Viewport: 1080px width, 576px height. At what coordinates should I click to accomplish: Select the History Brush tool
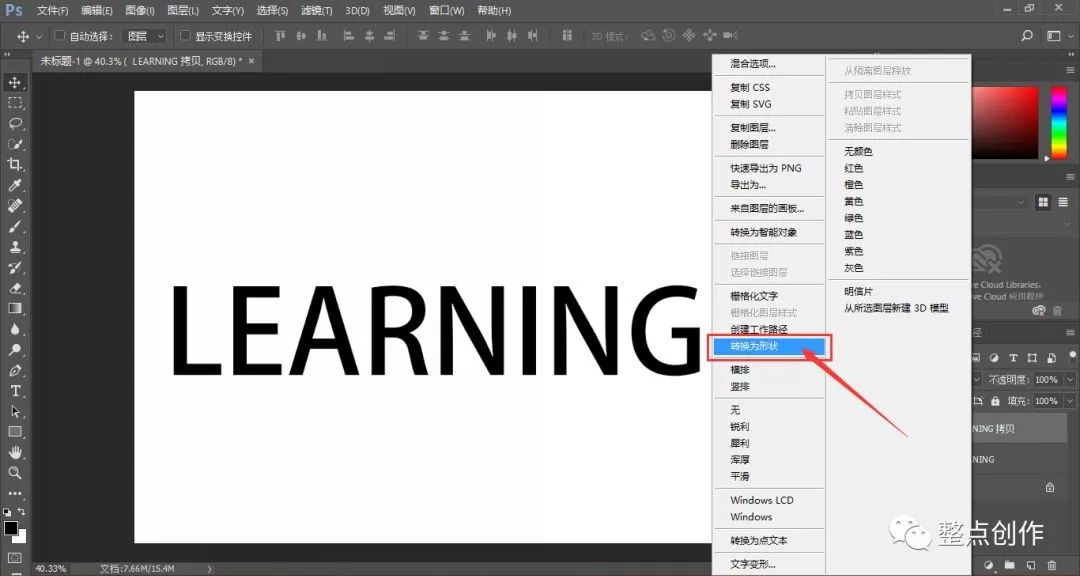click(x=14, y=268)
